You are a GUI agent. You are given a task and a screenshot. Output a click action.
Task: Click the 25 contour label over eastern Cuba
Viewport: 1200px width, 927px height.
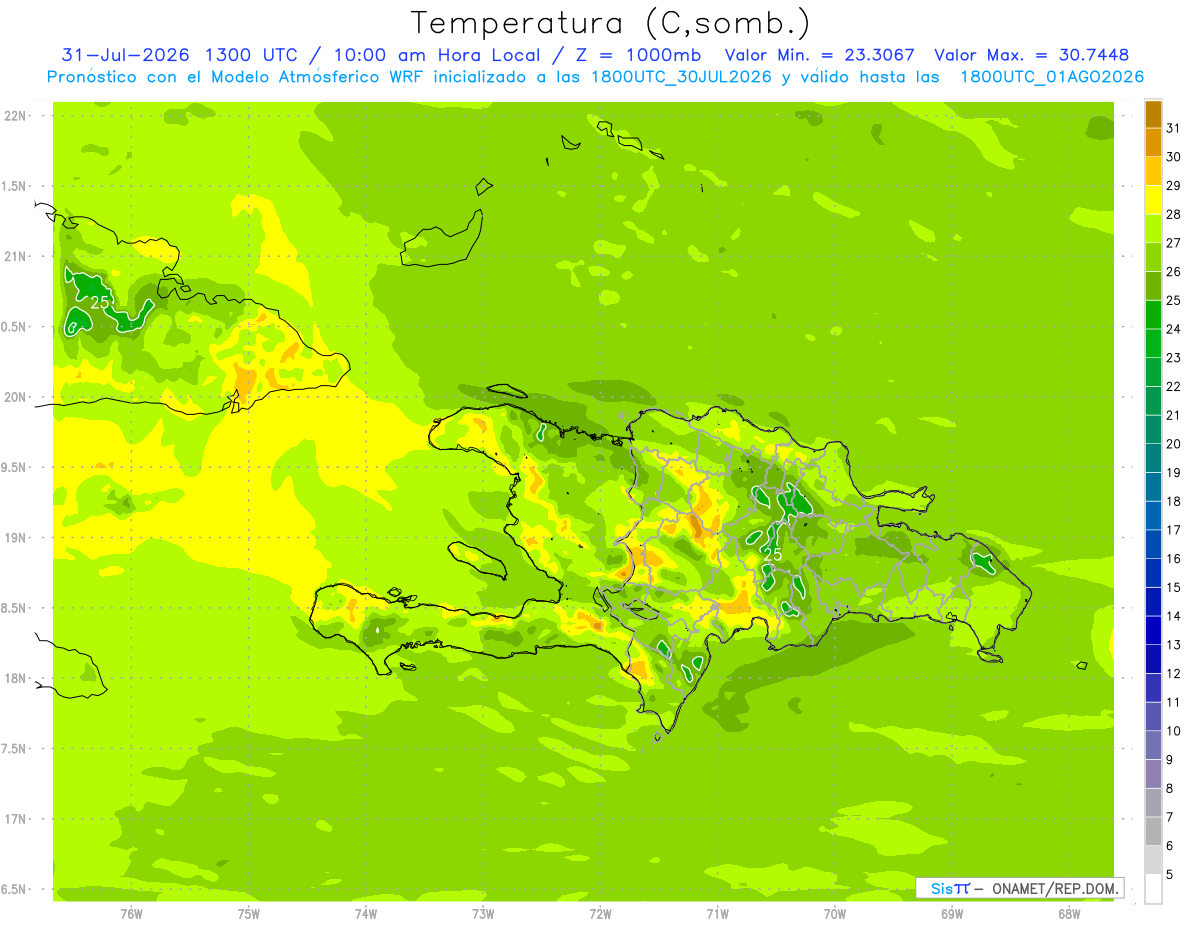[x=100, y=302]
